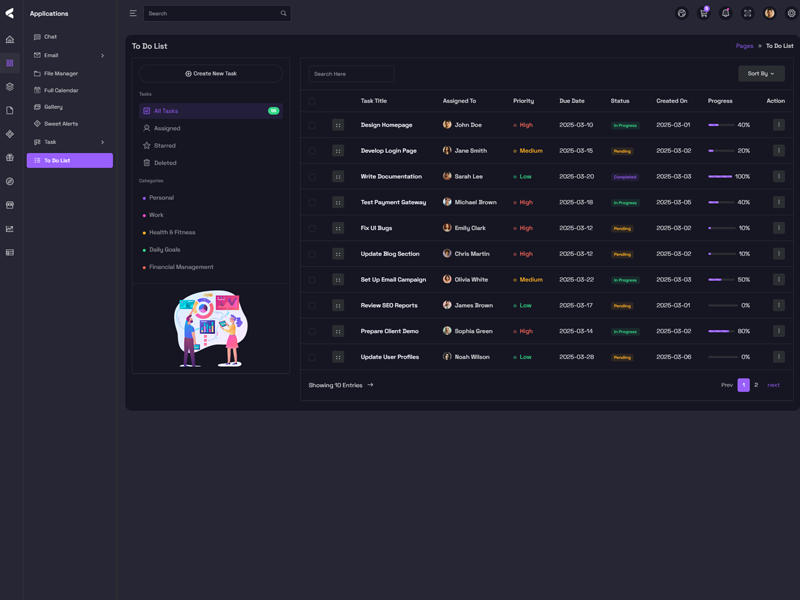
Task: Click the home icon in left rail
Action: 10,40
